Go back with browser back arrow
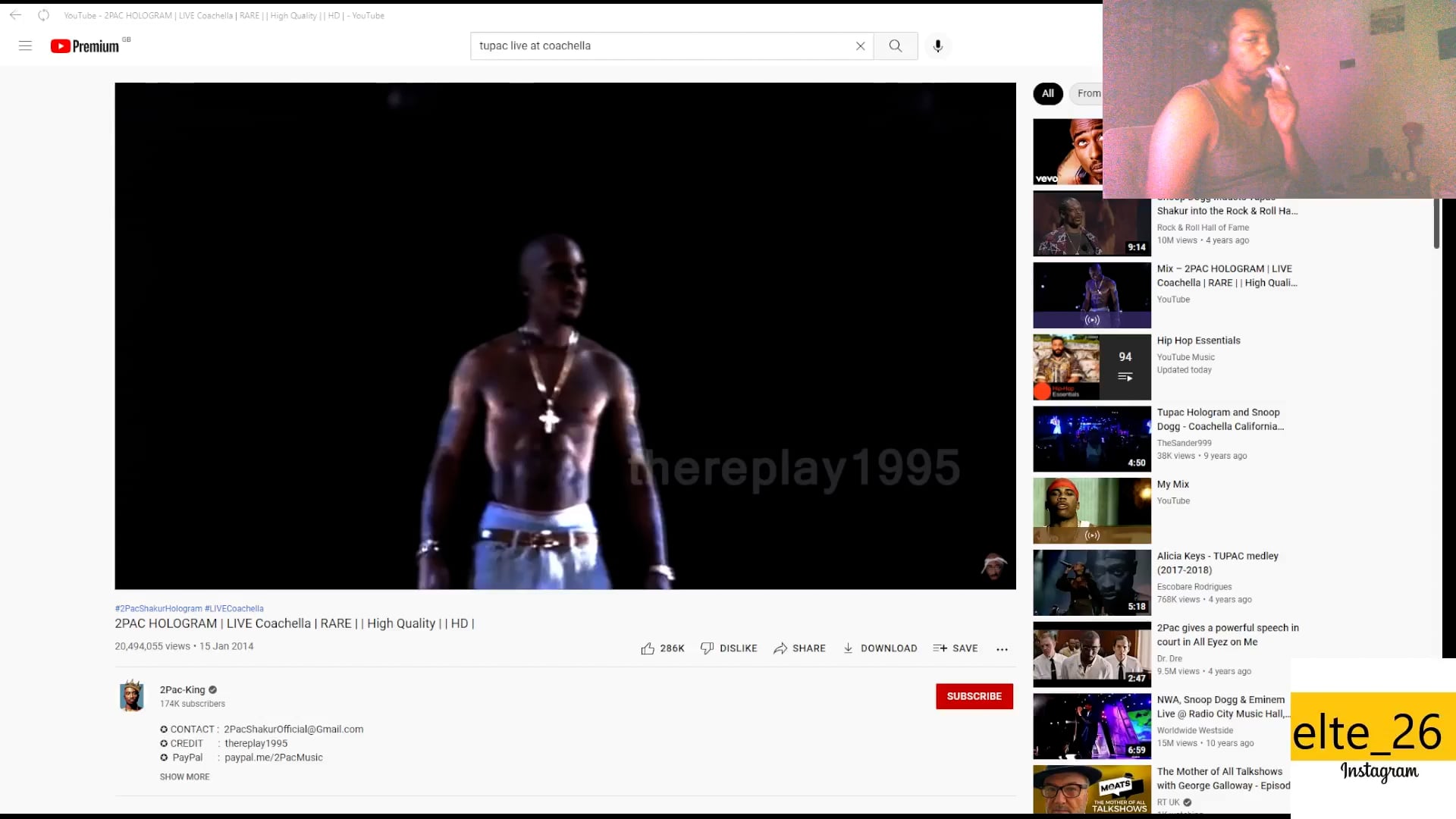Image resolution: width=1456 pixels, height=819 pixels. click(15, 15)
